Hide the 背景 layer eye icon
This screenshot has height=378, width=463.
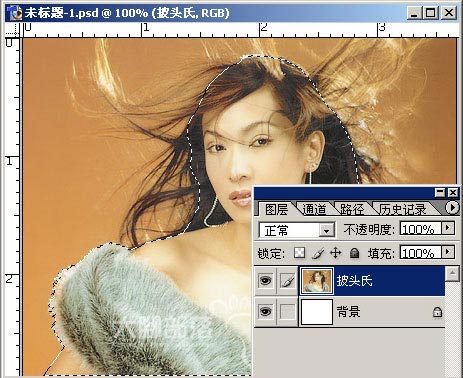[265, 312]
